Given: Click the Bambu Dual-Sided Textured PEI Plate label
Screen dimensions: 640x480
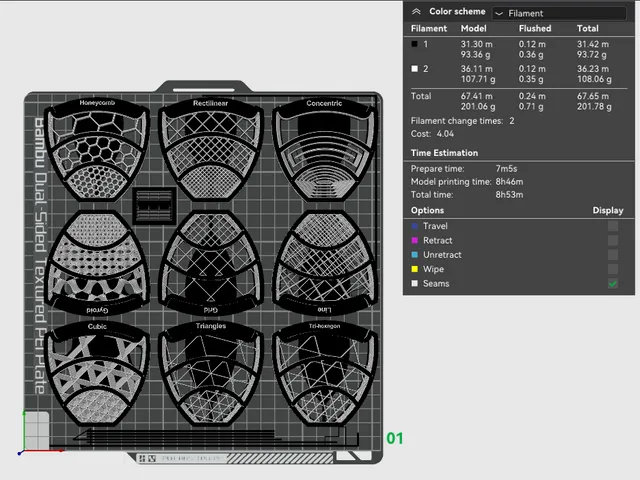Looking at the screenshot, I should (x=39, y=256).
